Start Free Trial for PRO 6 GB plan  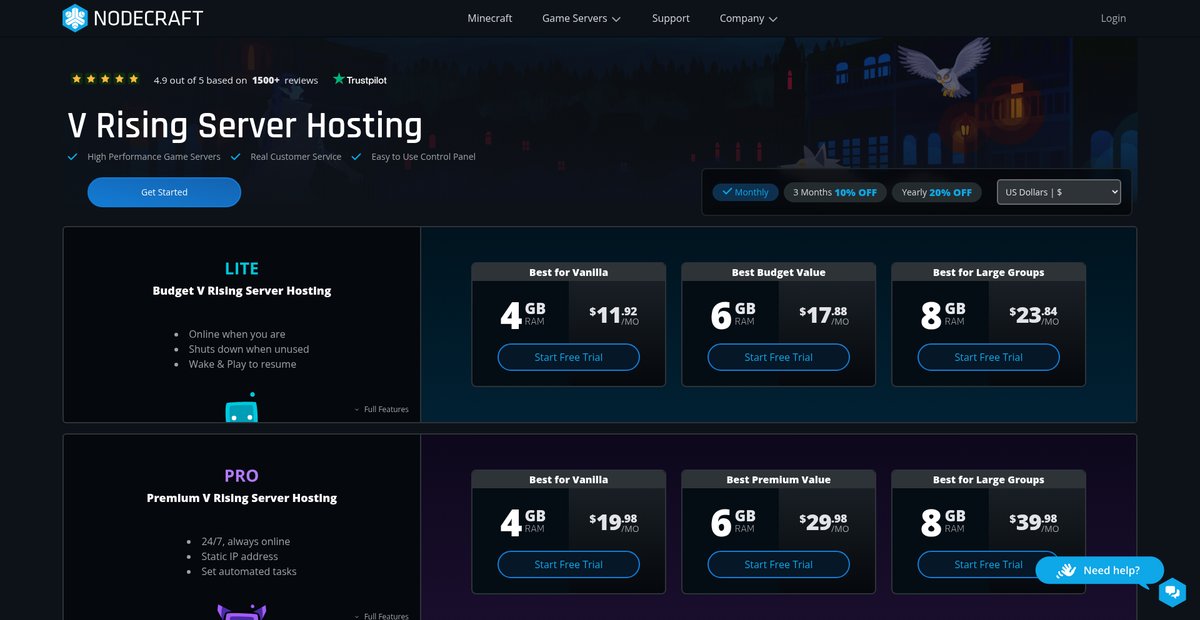point(778,564)
